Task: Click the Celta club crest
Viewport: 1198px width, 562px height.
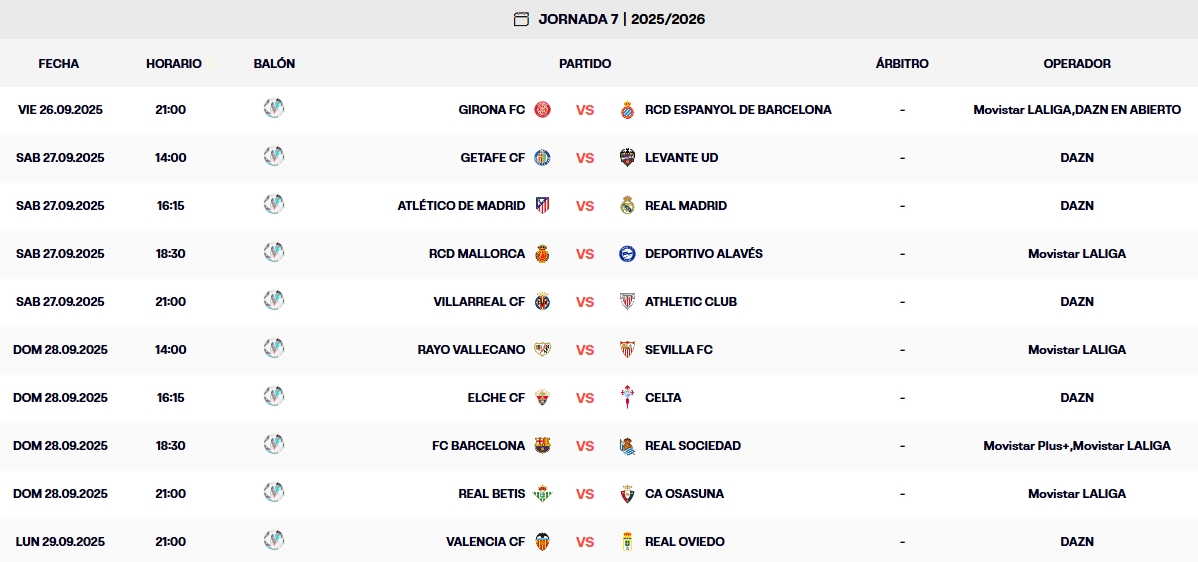Action: (627, 398)
